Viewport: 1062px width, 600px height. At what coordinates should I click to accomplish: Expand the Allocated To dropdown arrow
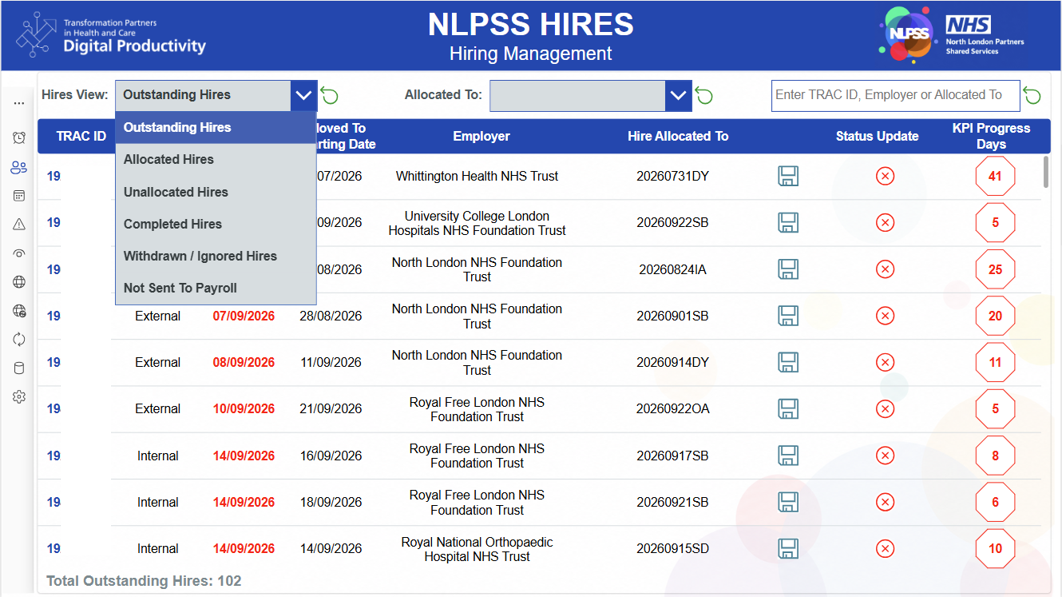(678, 95)
